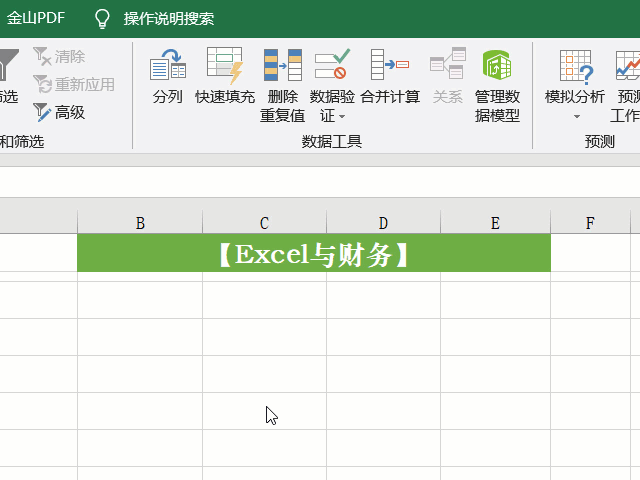Open the 金山PDF ribbon tab

(36, 18)
